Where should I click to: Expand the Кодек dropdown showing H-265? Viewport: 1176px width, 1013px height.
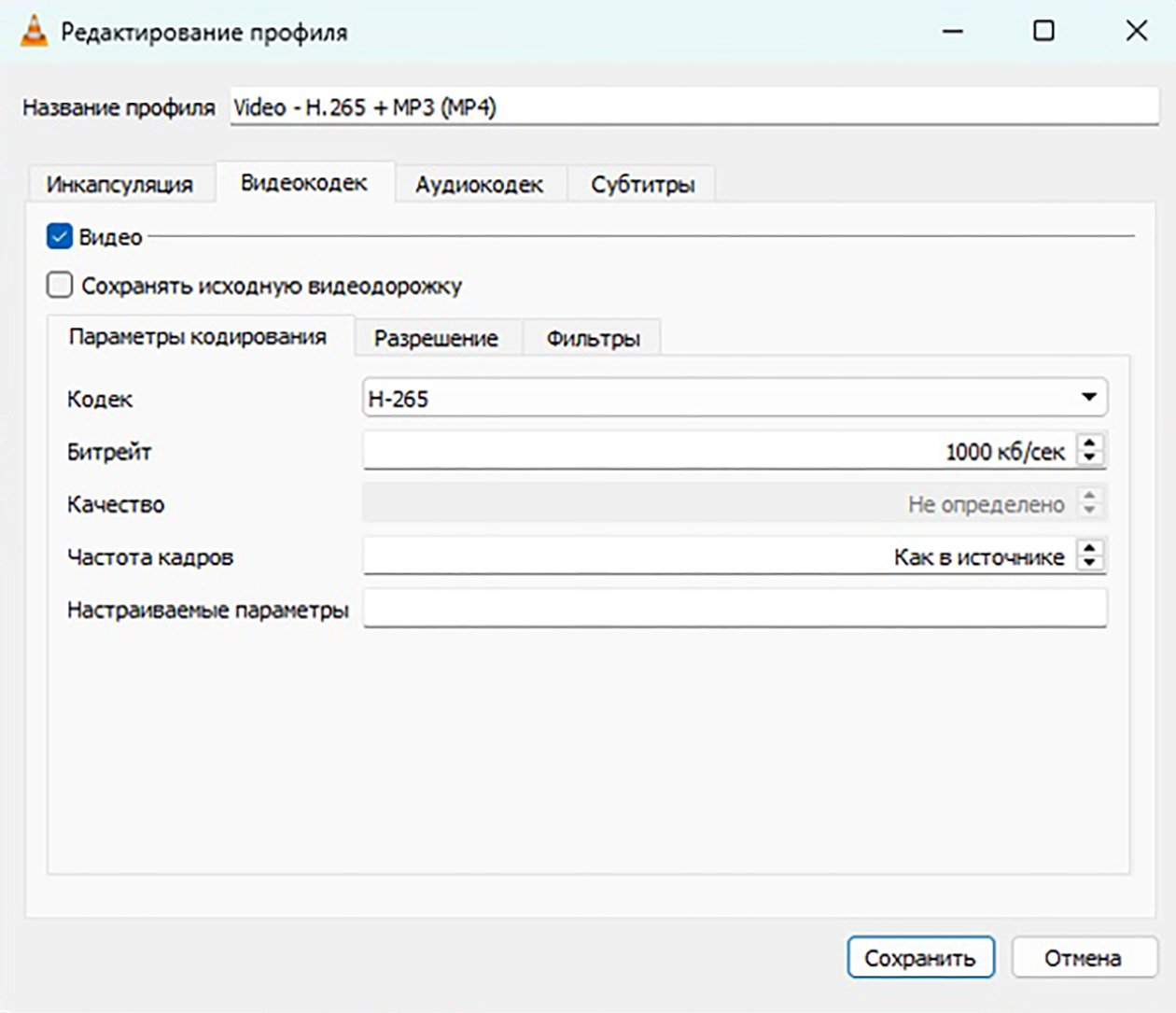pyautogui.click(x=735, y=398)
